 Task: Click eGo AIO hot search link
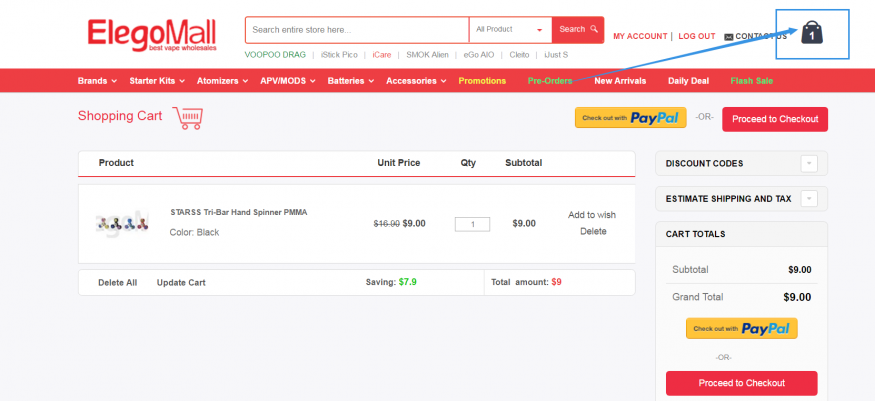pyautogui.click(x=479, y=55)
